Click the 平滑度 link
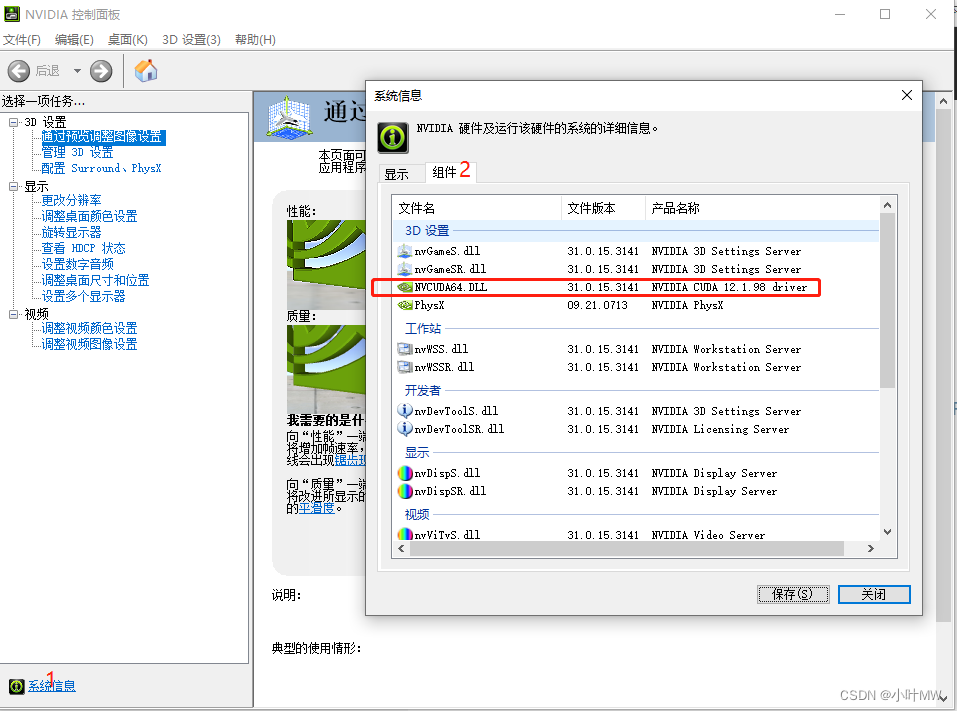Viewport: 957px width, 711px height. point(317,508)
